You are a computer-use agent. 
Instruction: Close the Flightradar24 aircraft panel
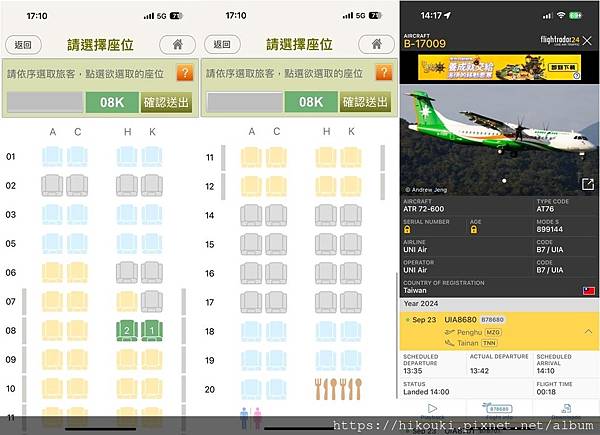tap(587, 41)
